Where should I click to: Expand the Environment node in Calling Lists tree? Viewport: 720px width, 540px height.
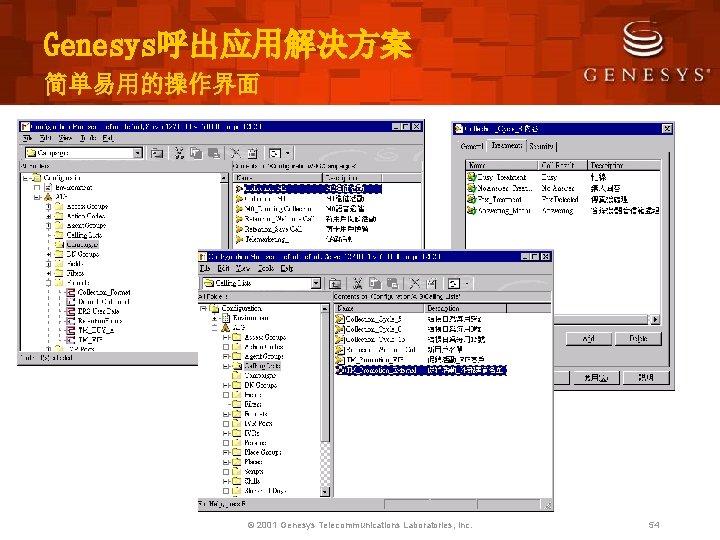point(214,318)
